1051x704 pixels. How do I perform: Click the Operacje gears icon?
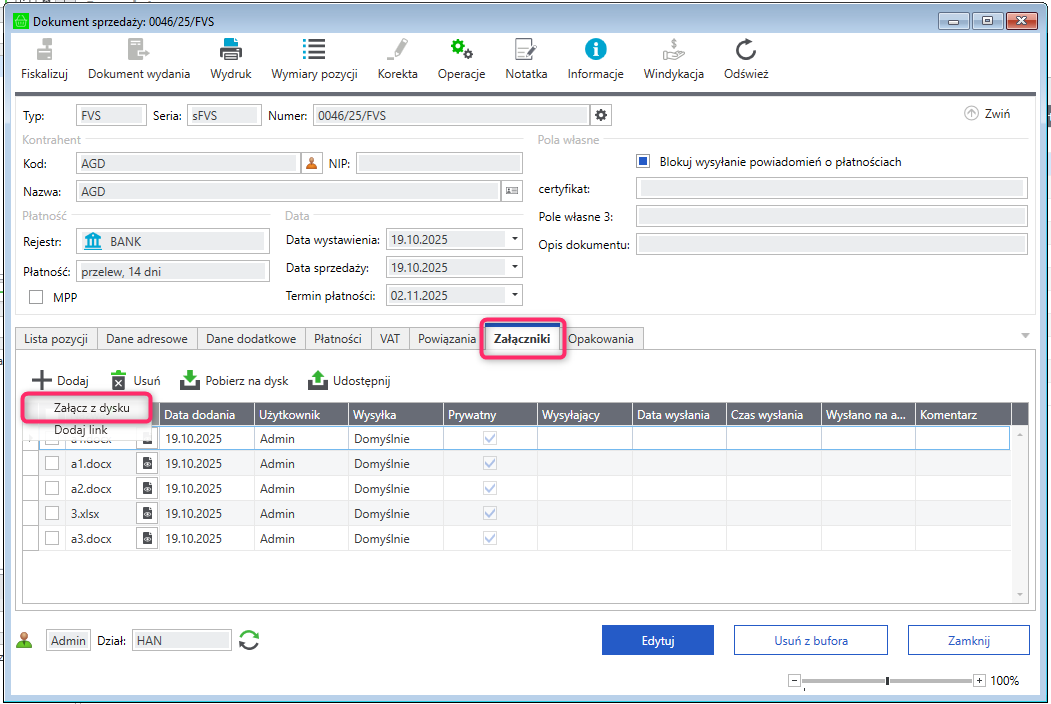(461, 49)
